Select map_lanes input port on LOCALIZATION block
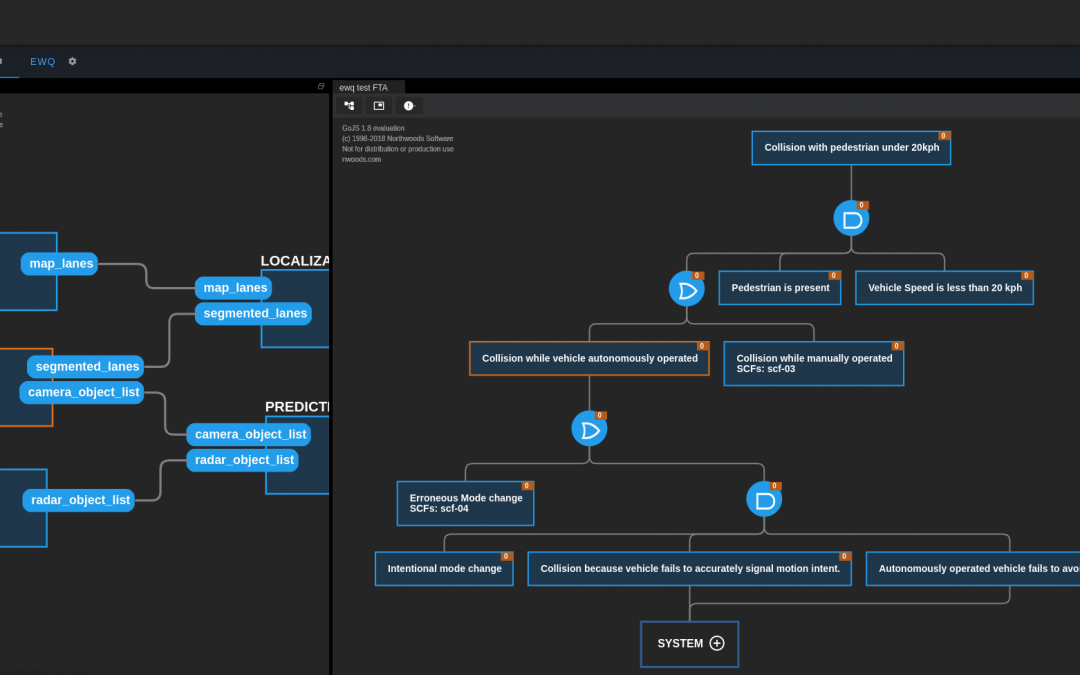Image resolution: width=1080 pixels, height=675 pixels. point(233,288)
